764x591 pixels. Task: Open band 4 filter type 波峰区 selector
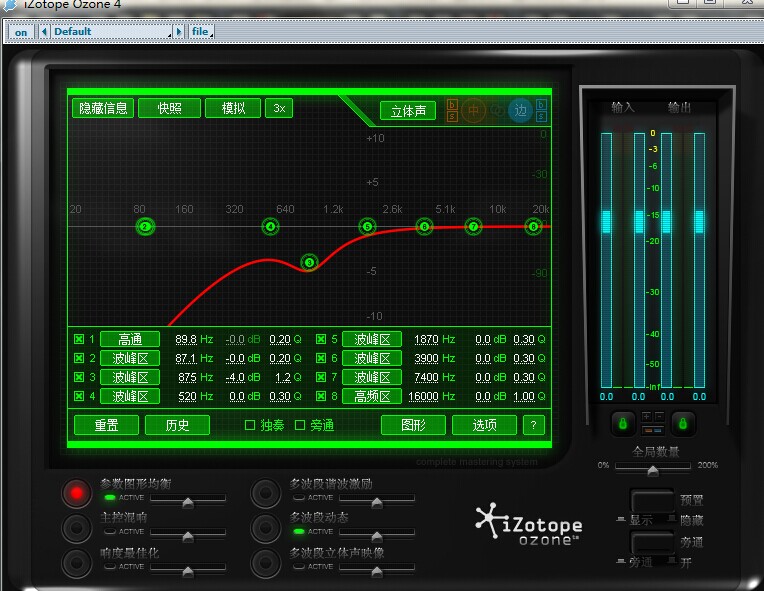tap(130, 396)
